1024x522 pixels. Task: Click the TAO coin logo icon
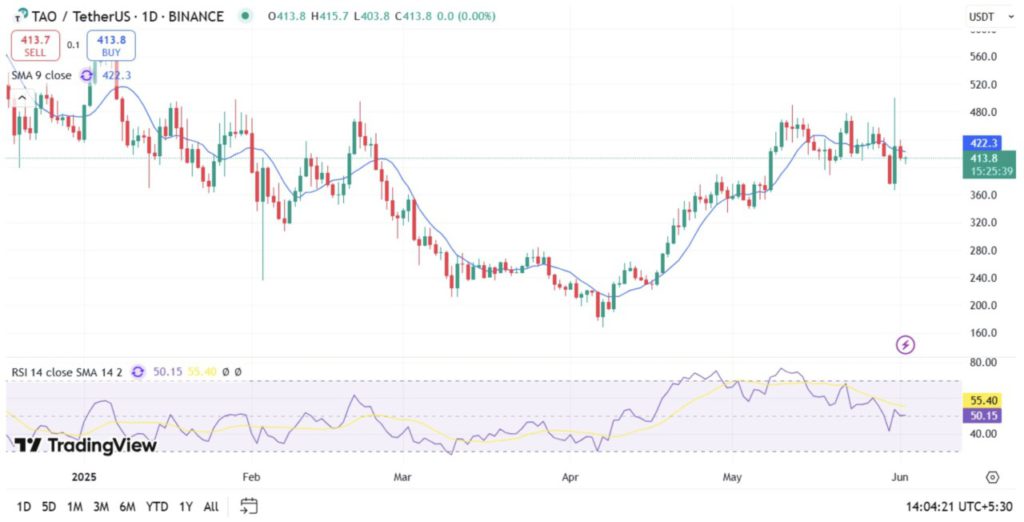coord(12,17)
